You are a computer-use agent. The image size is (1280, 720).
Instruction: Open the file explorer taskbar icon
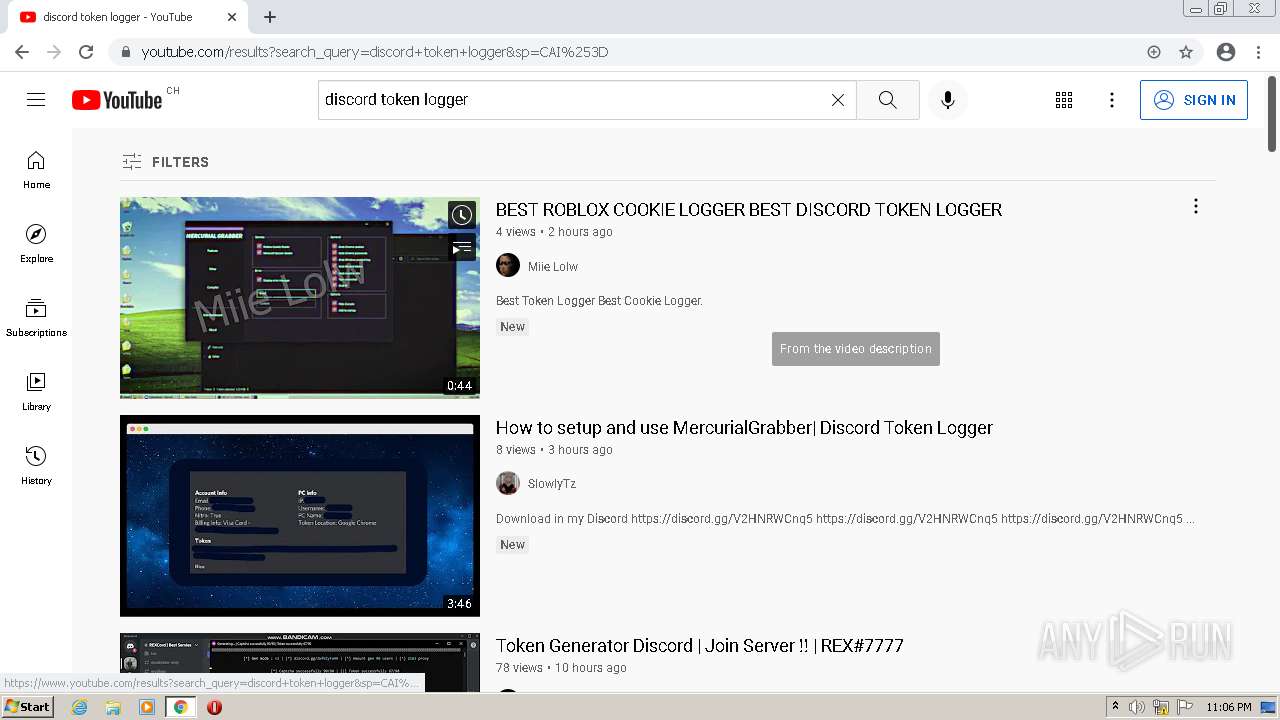click(x=113, y=707)
